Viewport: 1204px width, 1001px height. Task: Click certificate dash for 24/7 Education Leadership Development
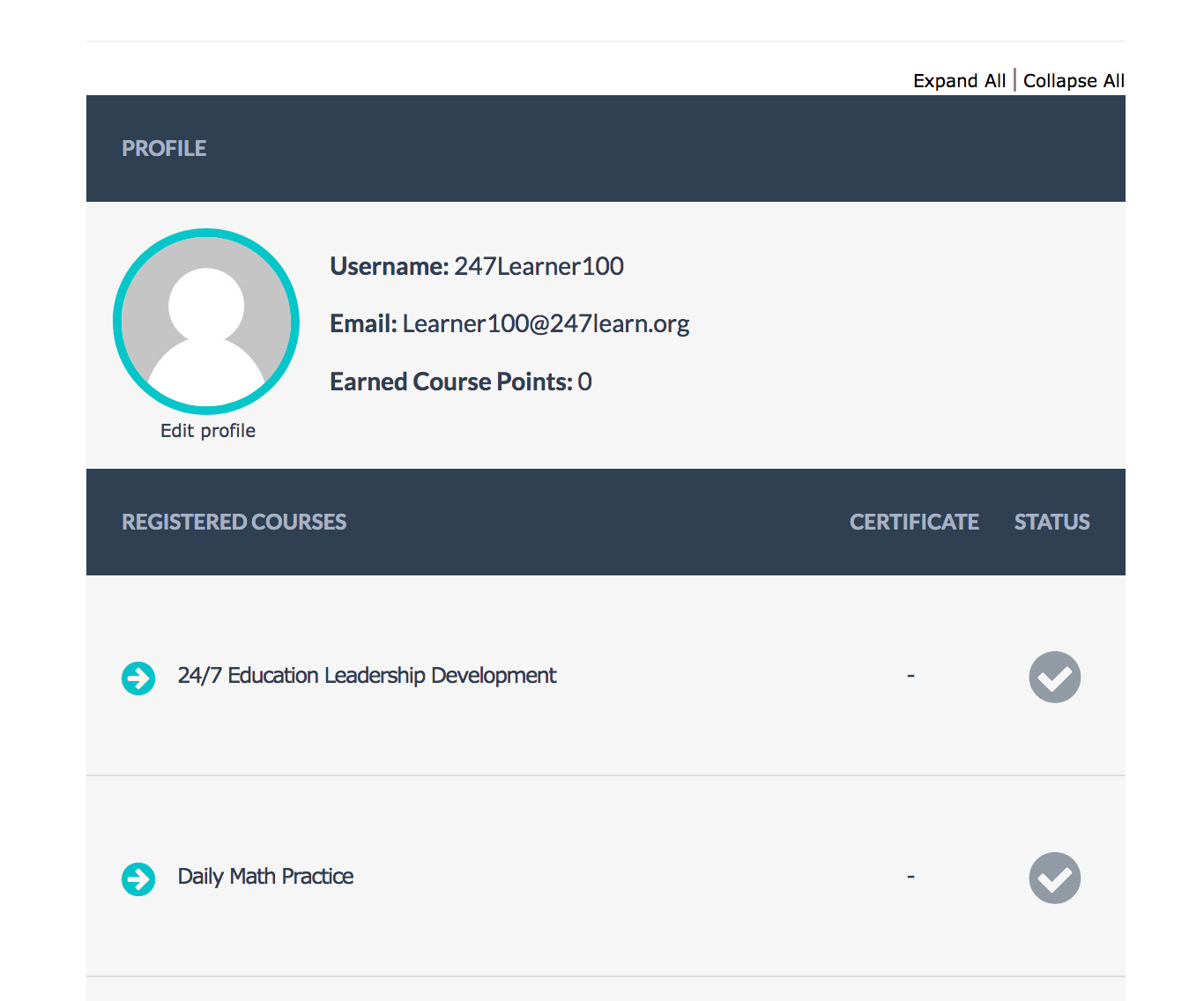(910, 676)
